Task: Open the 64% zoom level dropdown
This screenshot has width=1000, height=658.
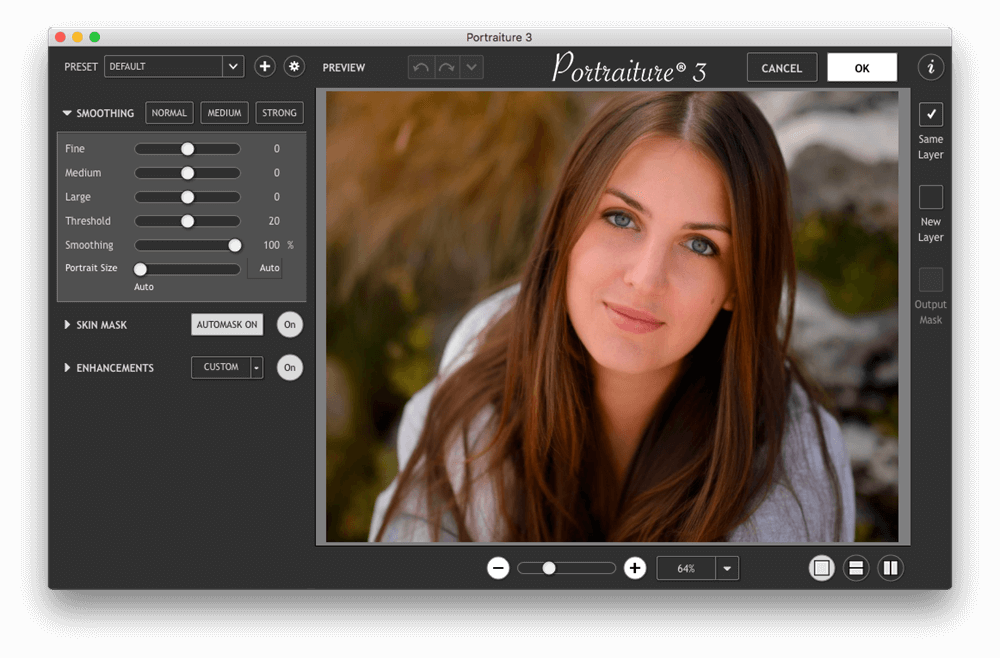Action: (727, 568)
